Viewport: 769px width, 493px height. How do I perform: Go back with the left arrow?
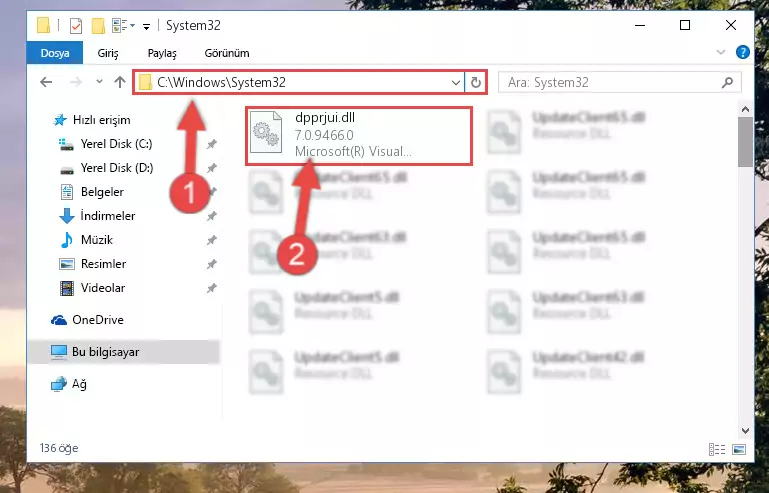pos(46,82)
